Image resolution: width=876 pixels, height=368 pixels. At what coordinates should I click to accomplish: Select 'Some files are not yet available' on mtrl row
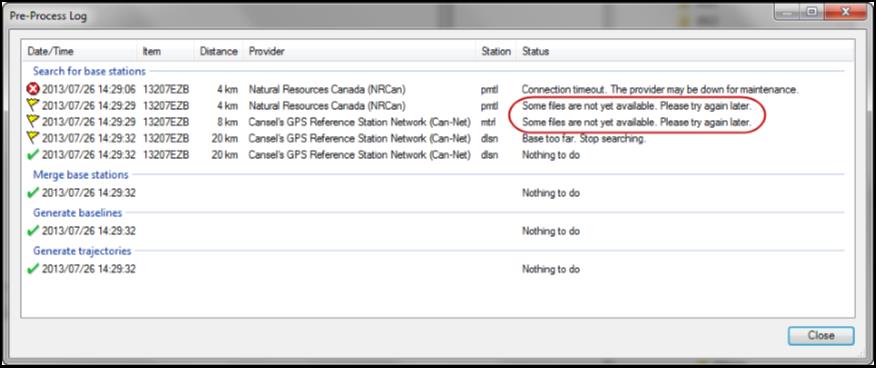click(636, 122)
